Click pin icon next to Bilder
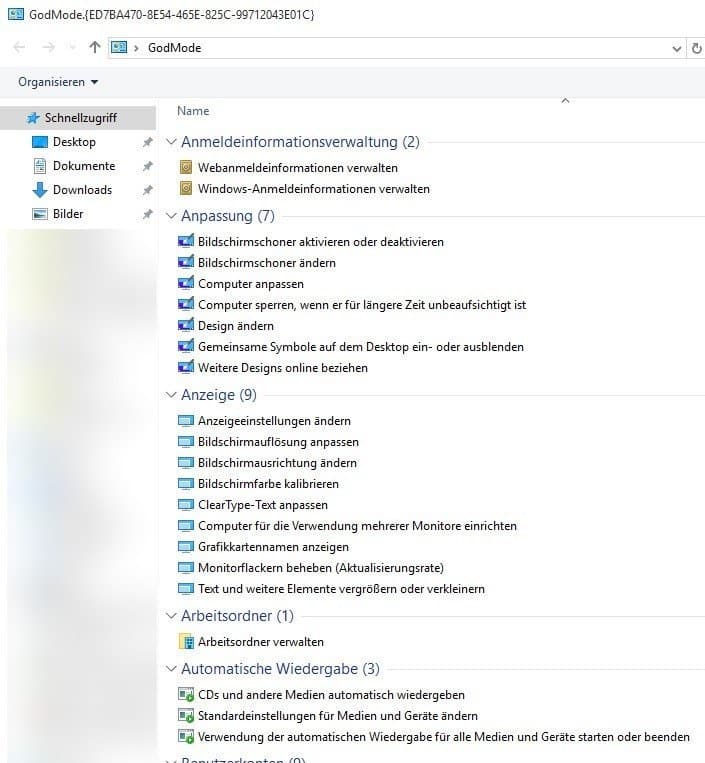This screenshot has height=763, width=705. click(x=147, y=214)
